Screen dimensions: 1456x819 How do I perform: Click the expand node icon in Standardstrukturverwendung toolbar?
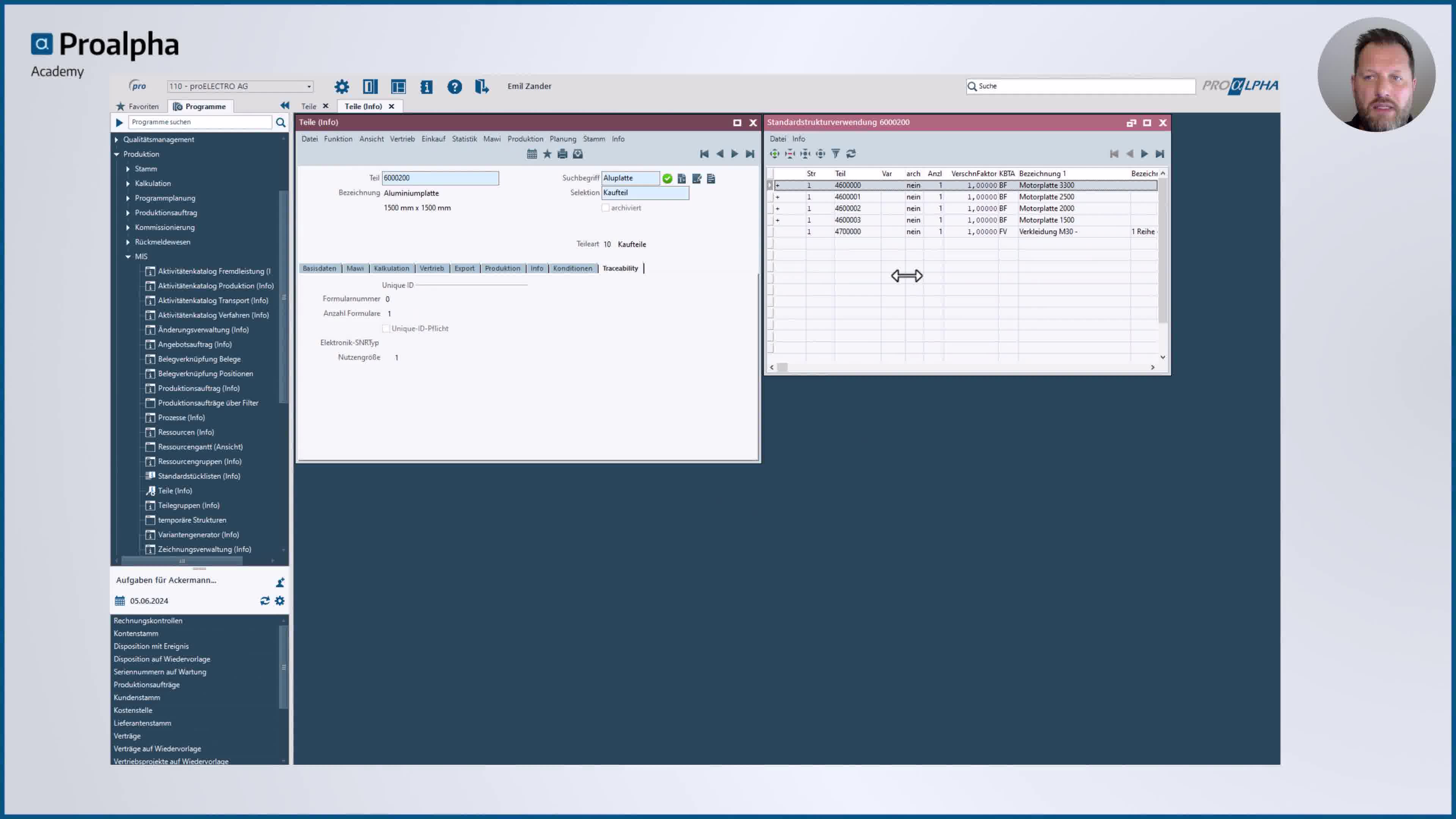coord(774,154)
